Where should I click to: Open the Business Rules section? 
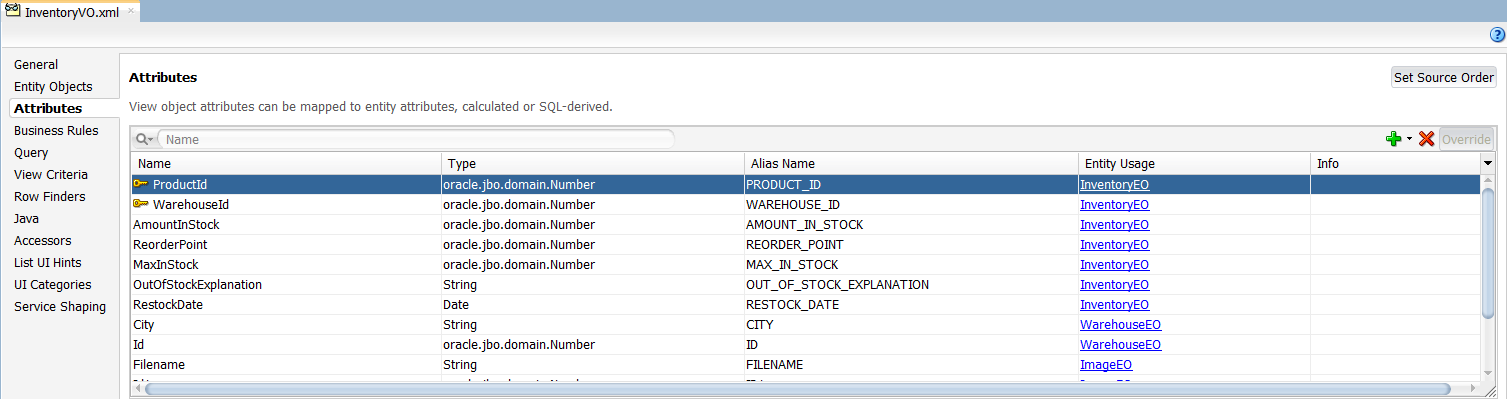56,130
